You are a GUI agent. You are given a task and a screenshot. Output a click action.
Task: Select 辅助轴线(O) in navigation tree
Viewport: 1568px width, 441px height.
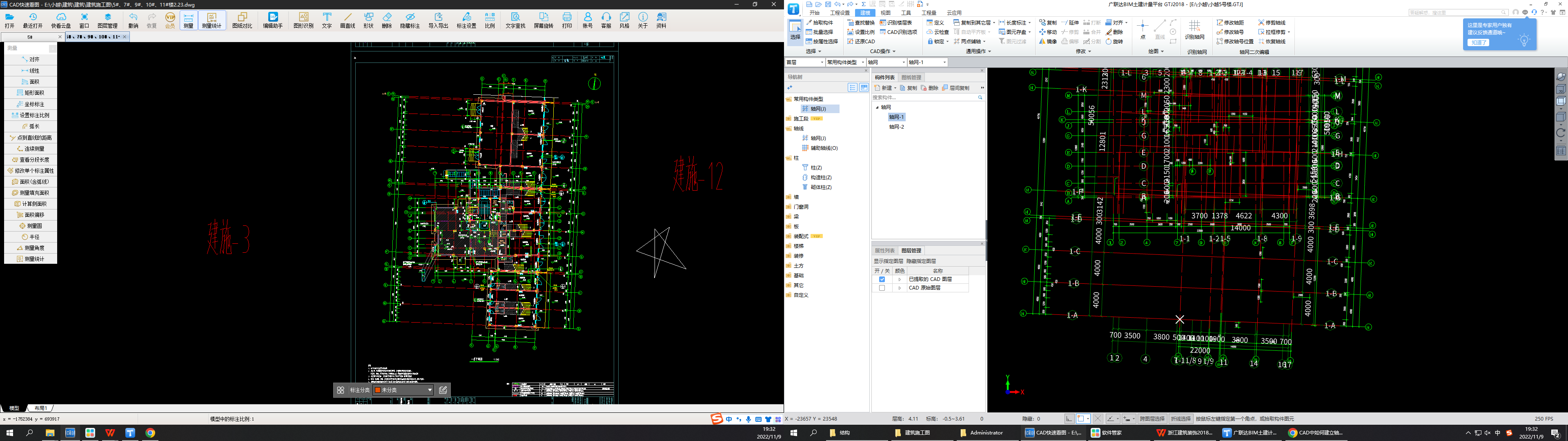(x=819, y=148)
